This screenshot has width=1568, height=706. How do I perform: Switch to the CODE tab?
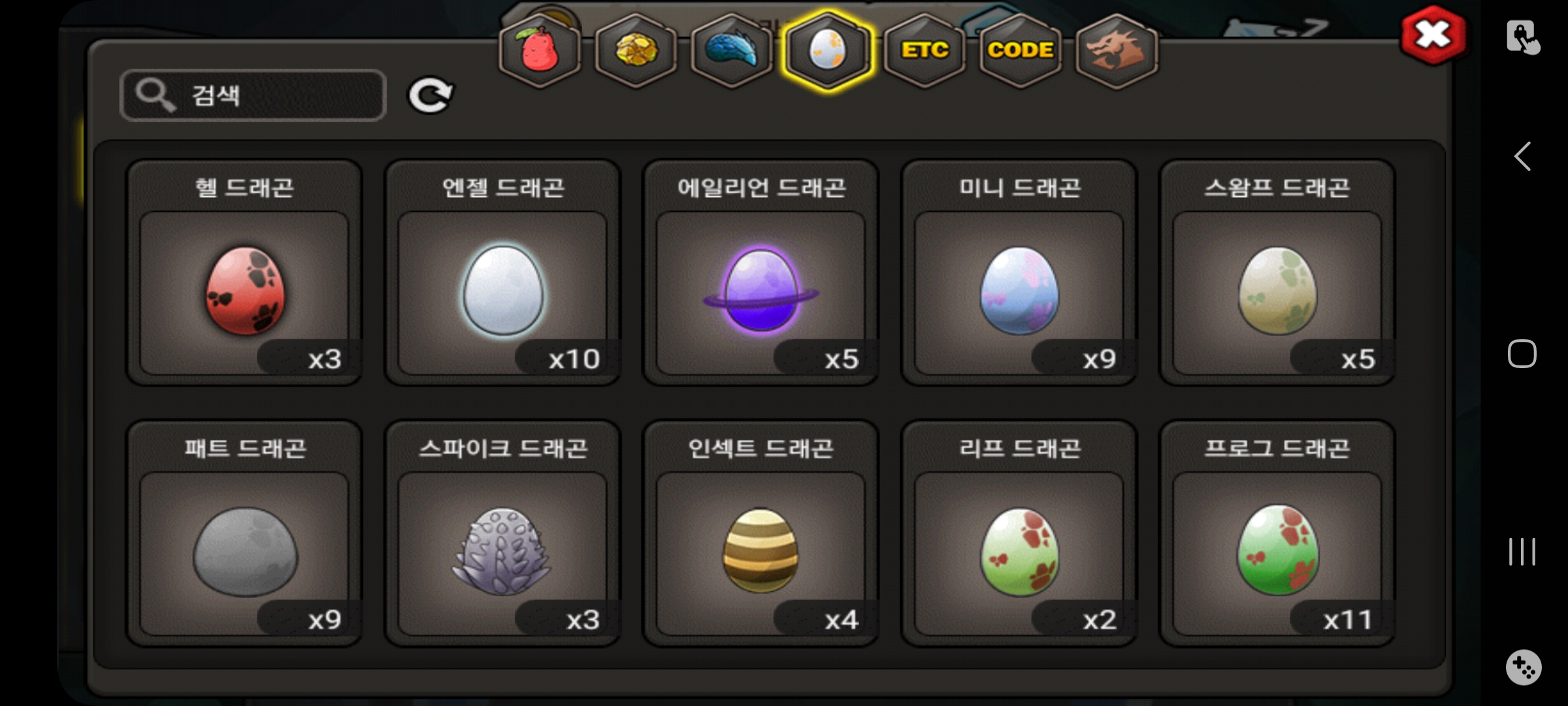pos(1021,50)
